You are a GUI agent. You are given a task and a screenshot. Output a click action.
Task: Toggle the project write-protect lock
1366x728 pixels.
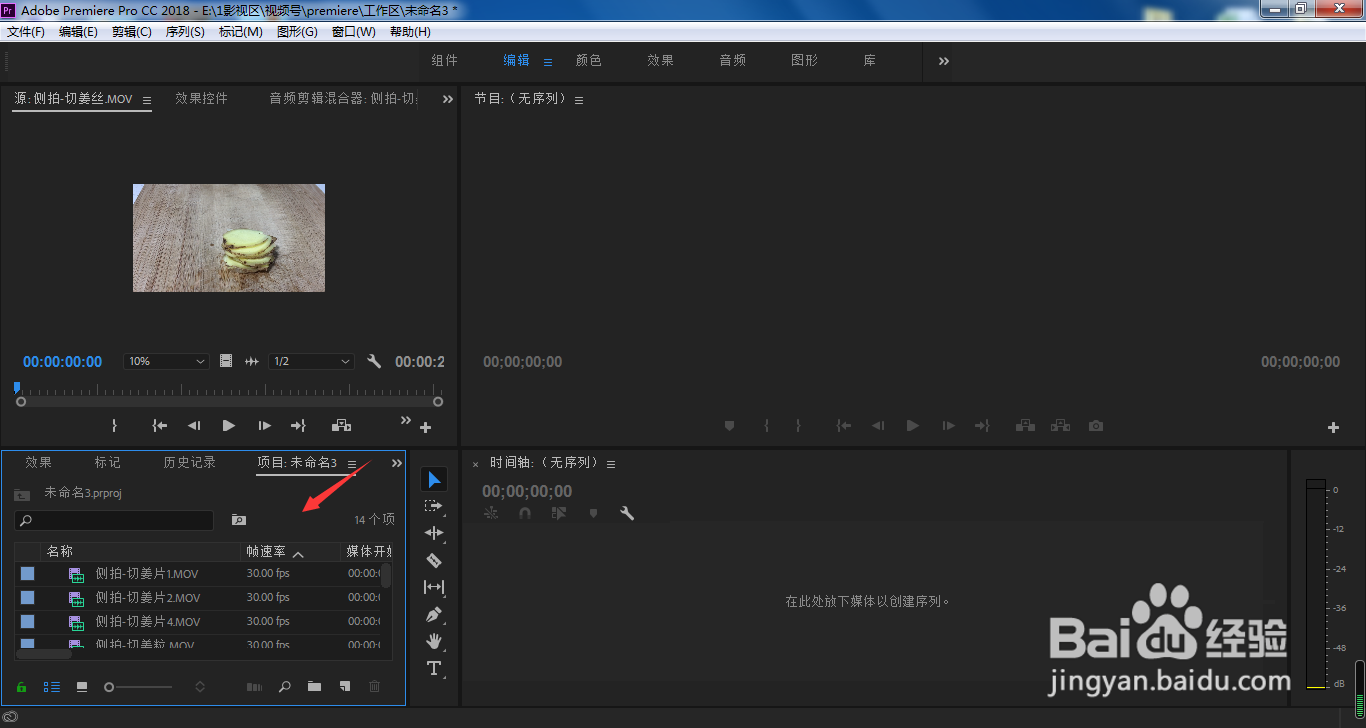(x=21, y=687)
